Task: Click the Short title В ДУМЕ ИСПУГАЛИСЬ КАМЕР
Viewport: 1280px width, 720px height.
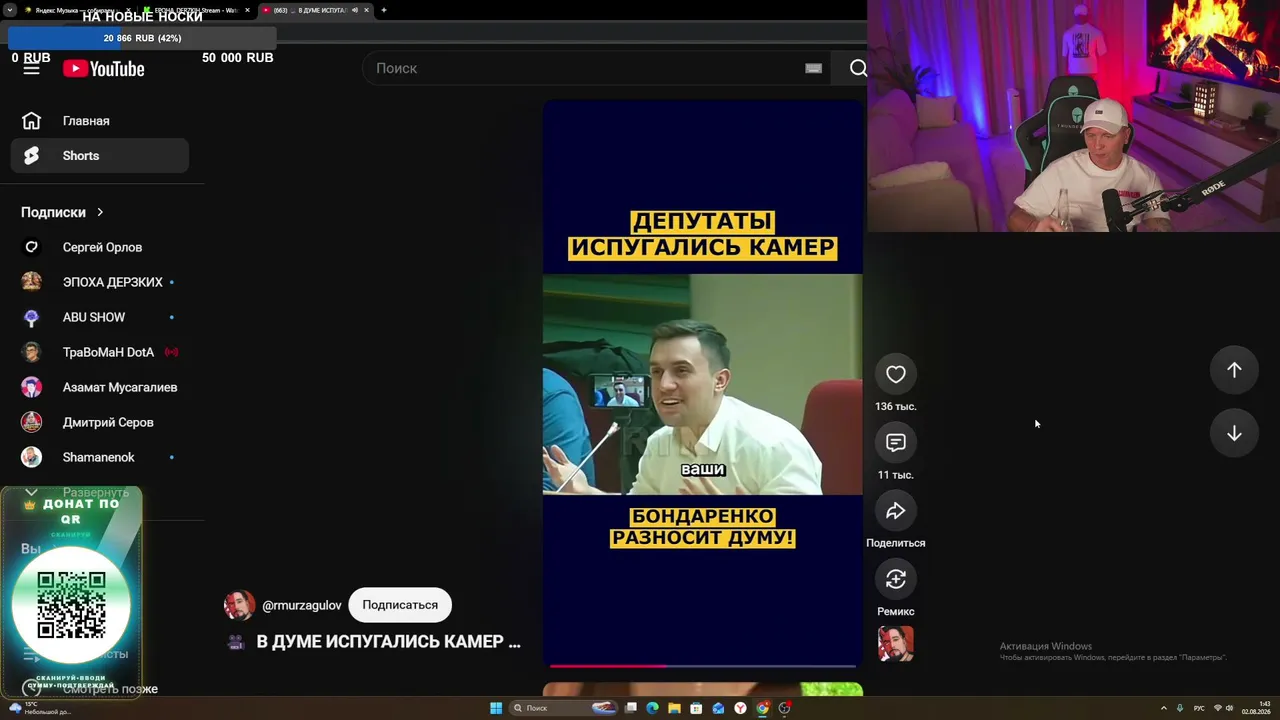Action: click(389, 642)
